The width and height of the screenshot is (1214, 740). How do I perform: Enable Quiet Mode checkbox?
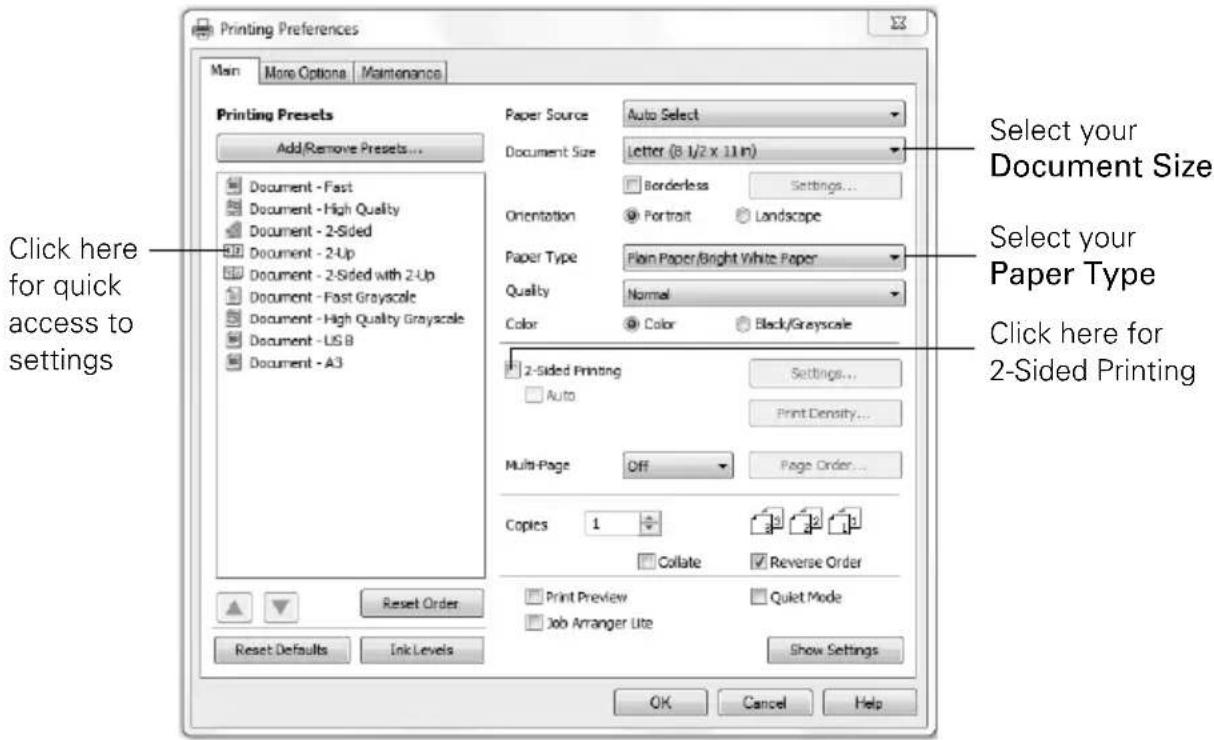pyautogui.click(x=759, y=597)
